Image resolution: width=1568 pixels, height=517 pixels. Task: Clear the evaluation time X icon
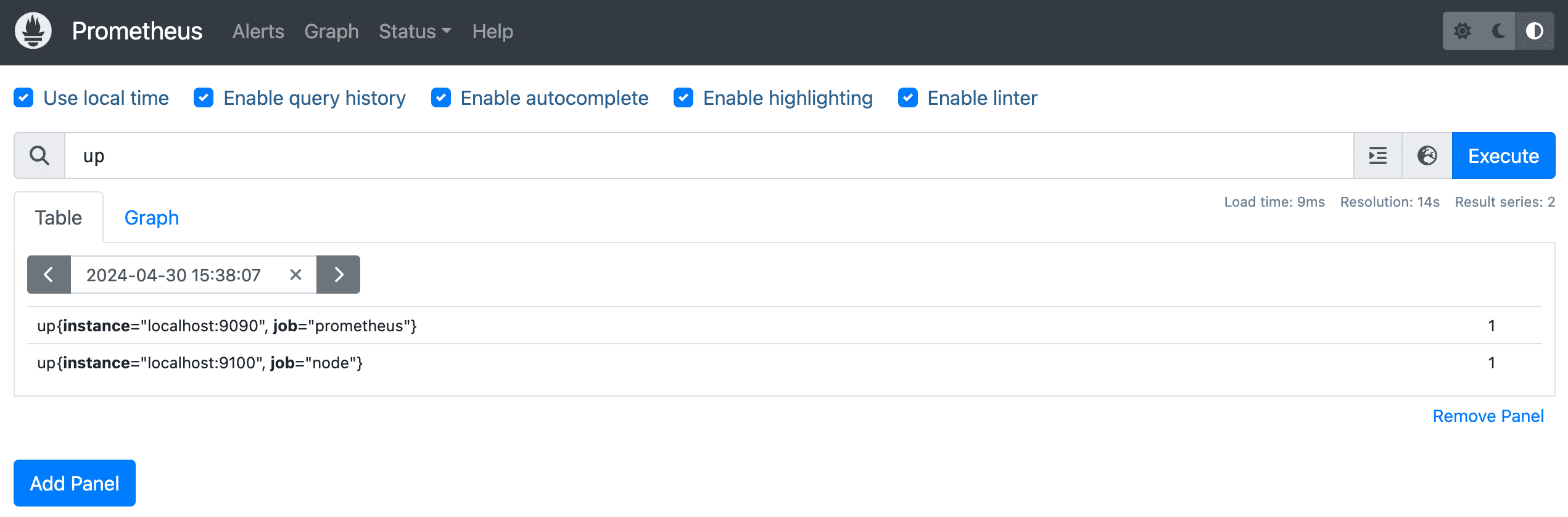click(295, 275)
